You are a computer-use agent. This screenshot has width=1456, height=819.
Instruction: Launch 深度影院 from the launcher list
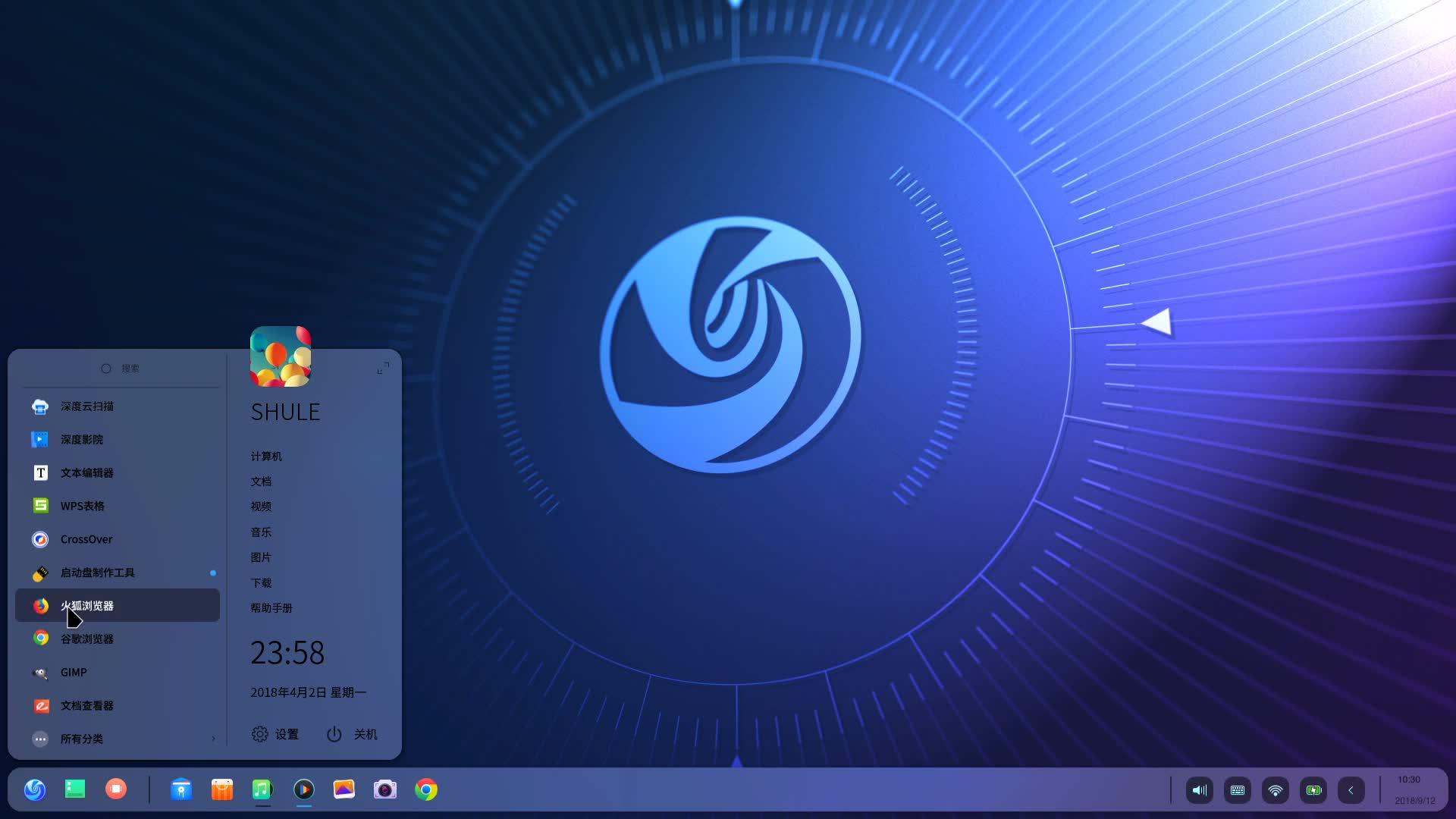click(x=118, y=440)
